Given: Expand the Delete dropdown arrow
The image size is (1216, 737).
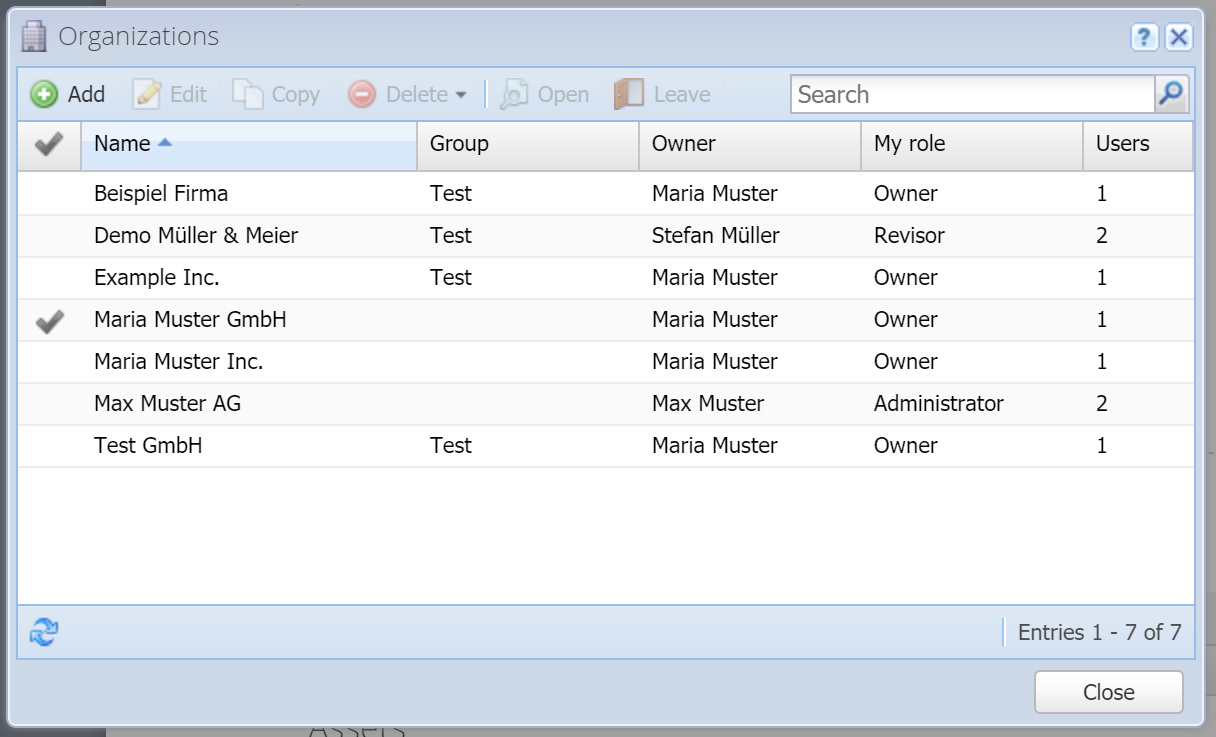Looking at the screenshot, I should click(x=460, y=95).
